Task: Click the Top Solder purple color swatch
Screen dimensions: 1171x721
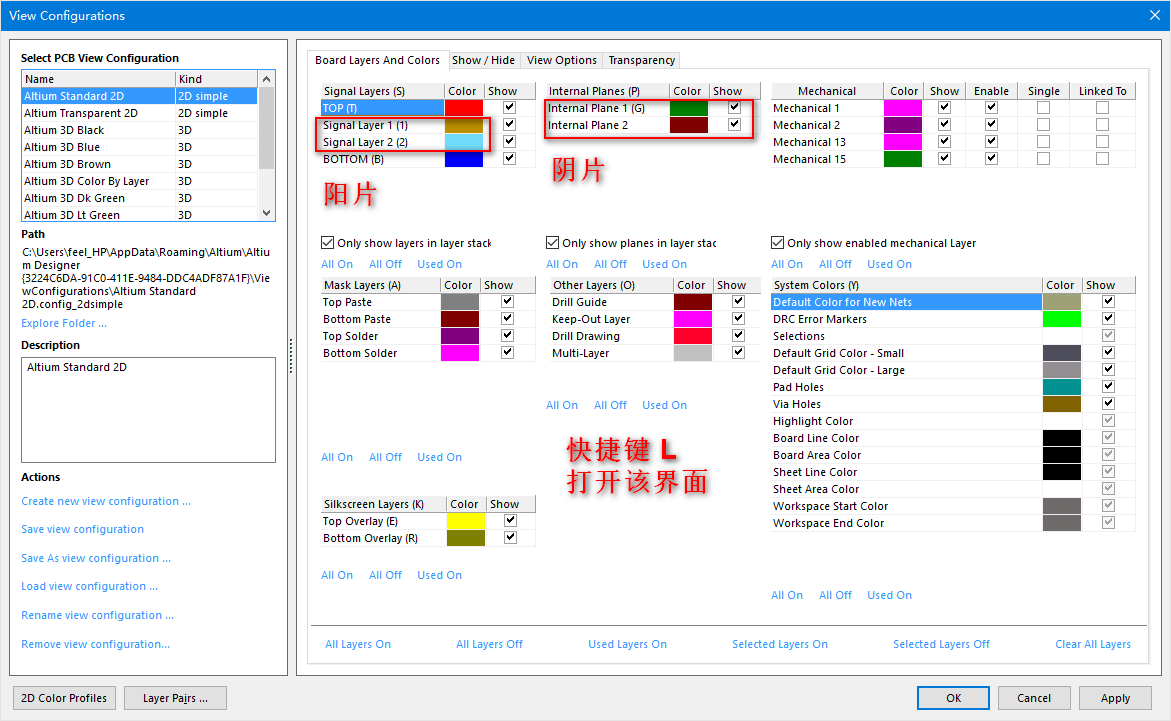Action: [460, 336]
